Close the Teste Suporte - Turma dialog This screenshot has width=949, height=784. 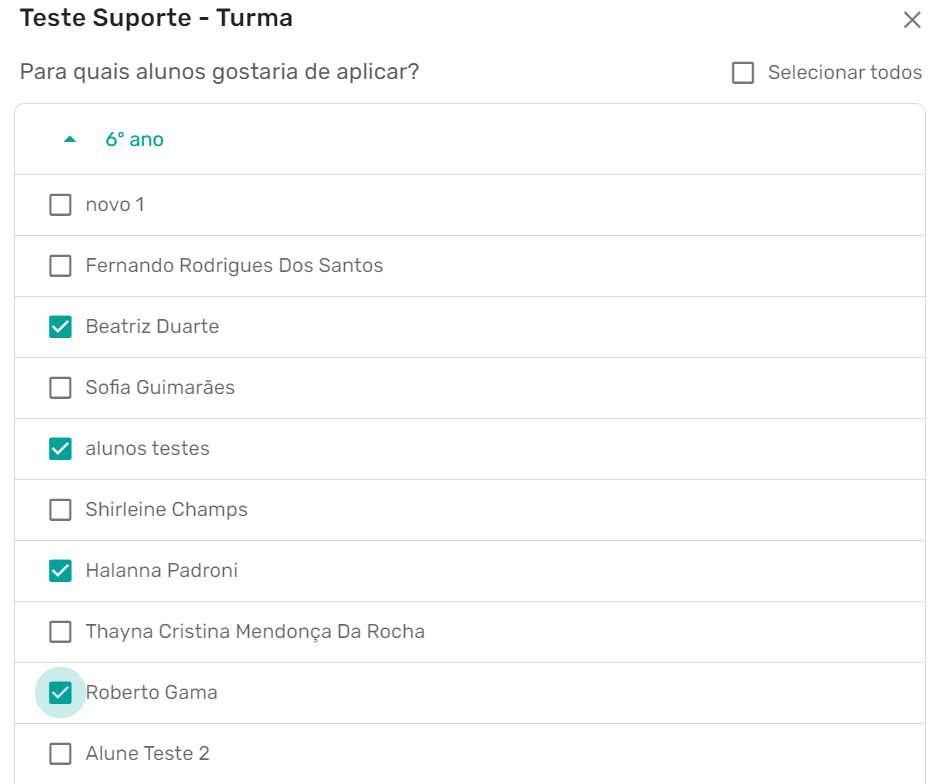pyautogui.click(x=911, y=20)
